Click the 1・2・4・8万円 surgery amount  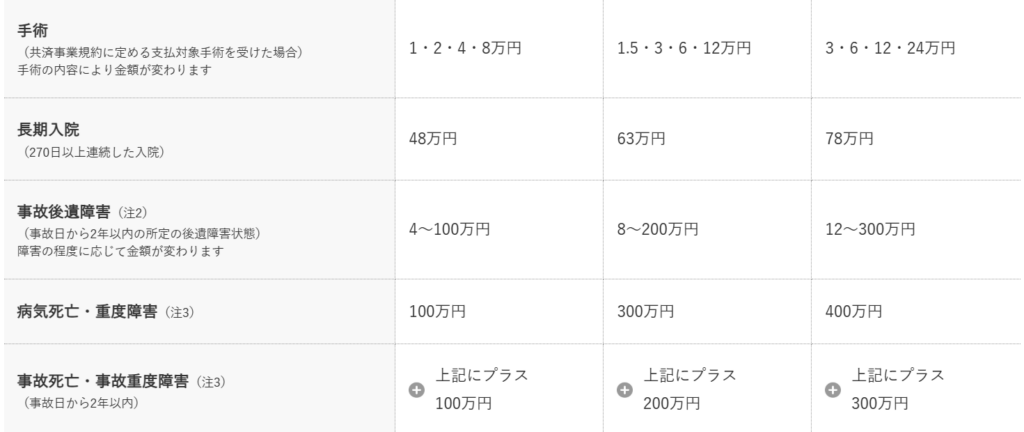click(x=466, y=47)
